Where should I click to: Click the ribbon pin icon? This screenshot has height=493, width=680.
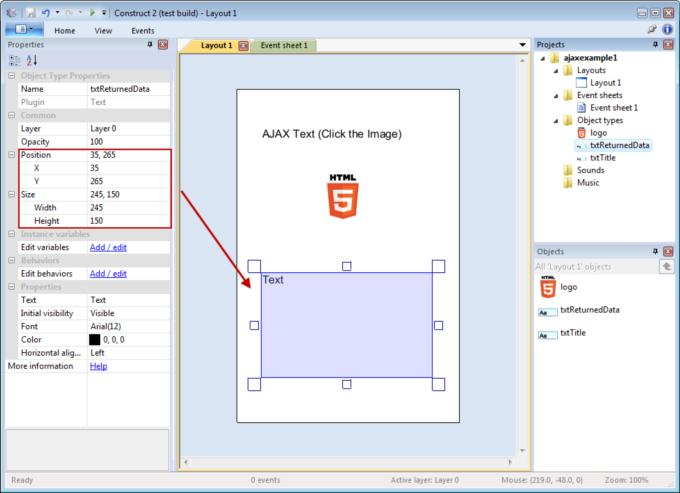(x=652, y=29)
